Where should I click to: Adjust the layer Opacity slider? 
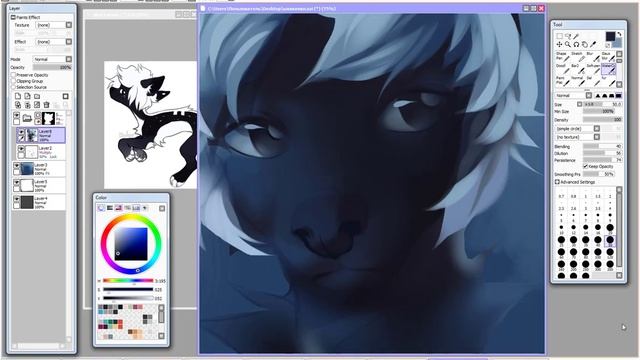(52, 67)
